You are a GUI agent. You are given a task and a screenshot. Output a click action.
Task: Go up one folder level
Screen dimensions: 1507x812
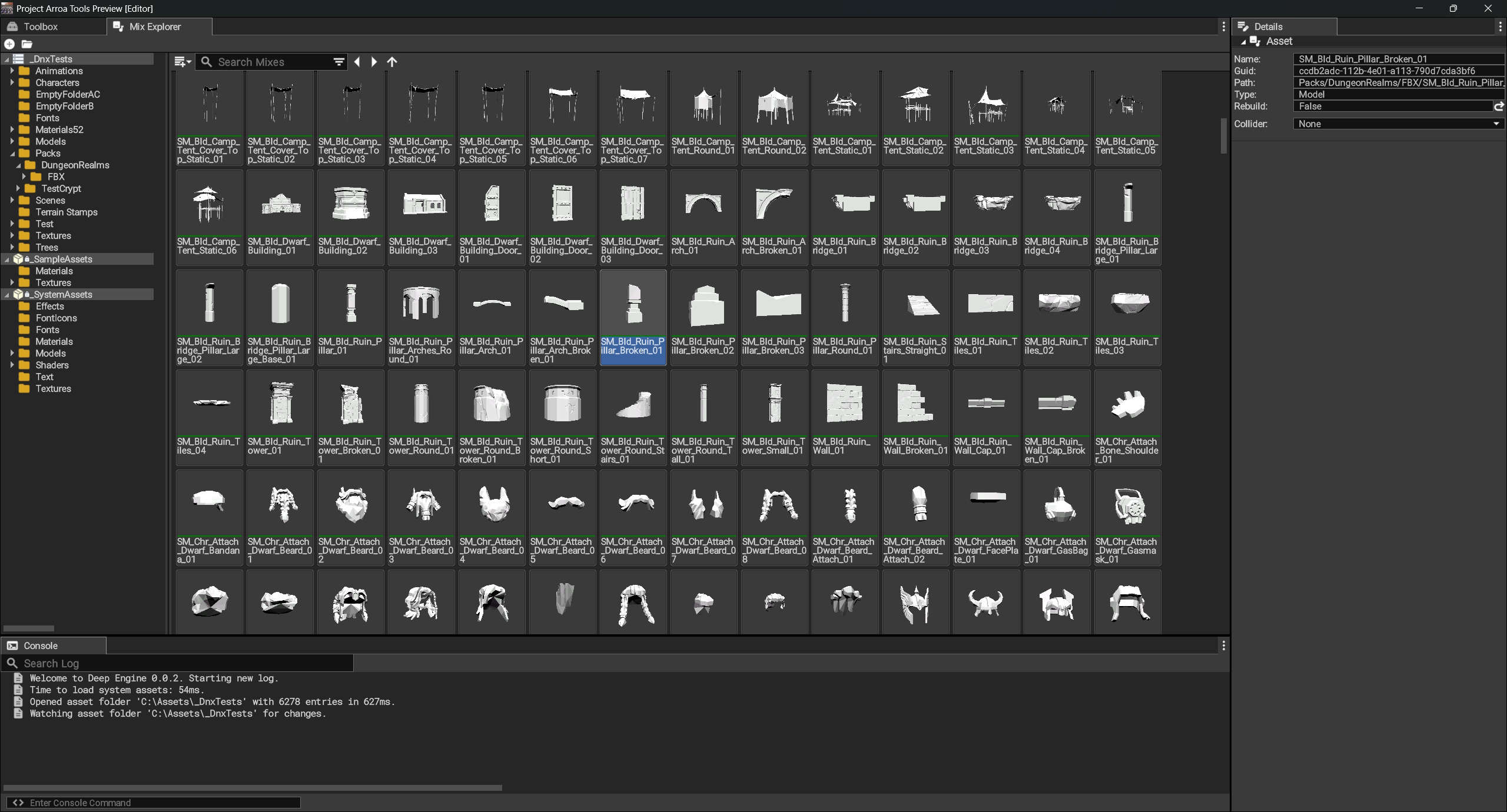pyautogui.click(x=392, y=62)
